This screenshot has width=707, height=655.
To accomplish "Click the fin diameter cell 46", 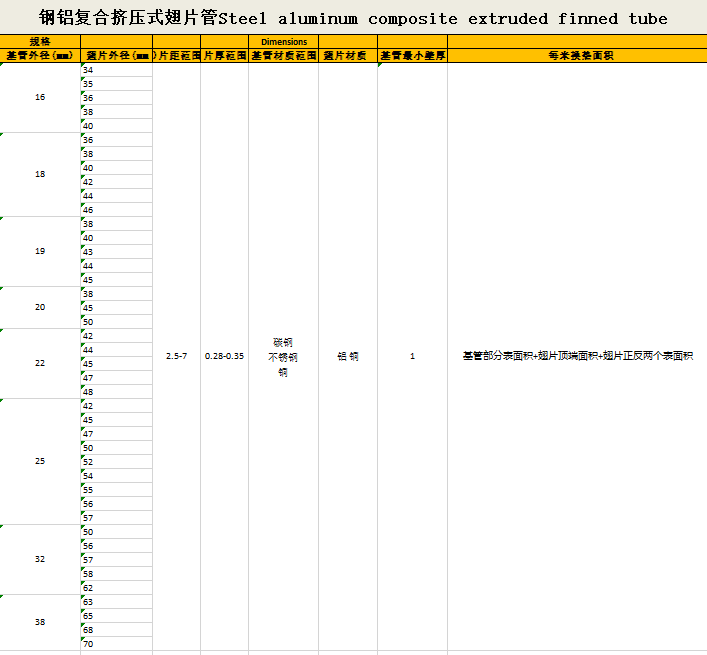I will (116, 210).
